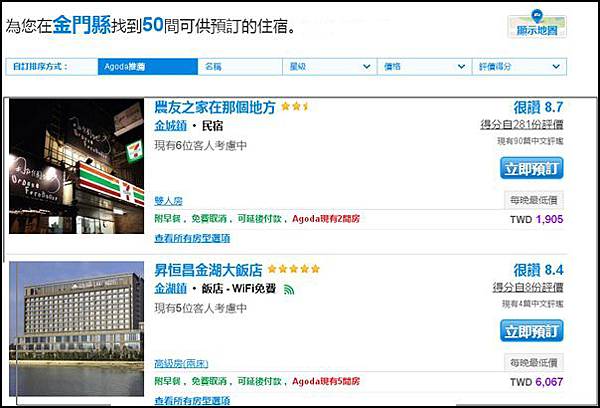Click 每晚最低價 label above TWD 1,905
Screen dimensions: 600x408
(x=533, y=200)
